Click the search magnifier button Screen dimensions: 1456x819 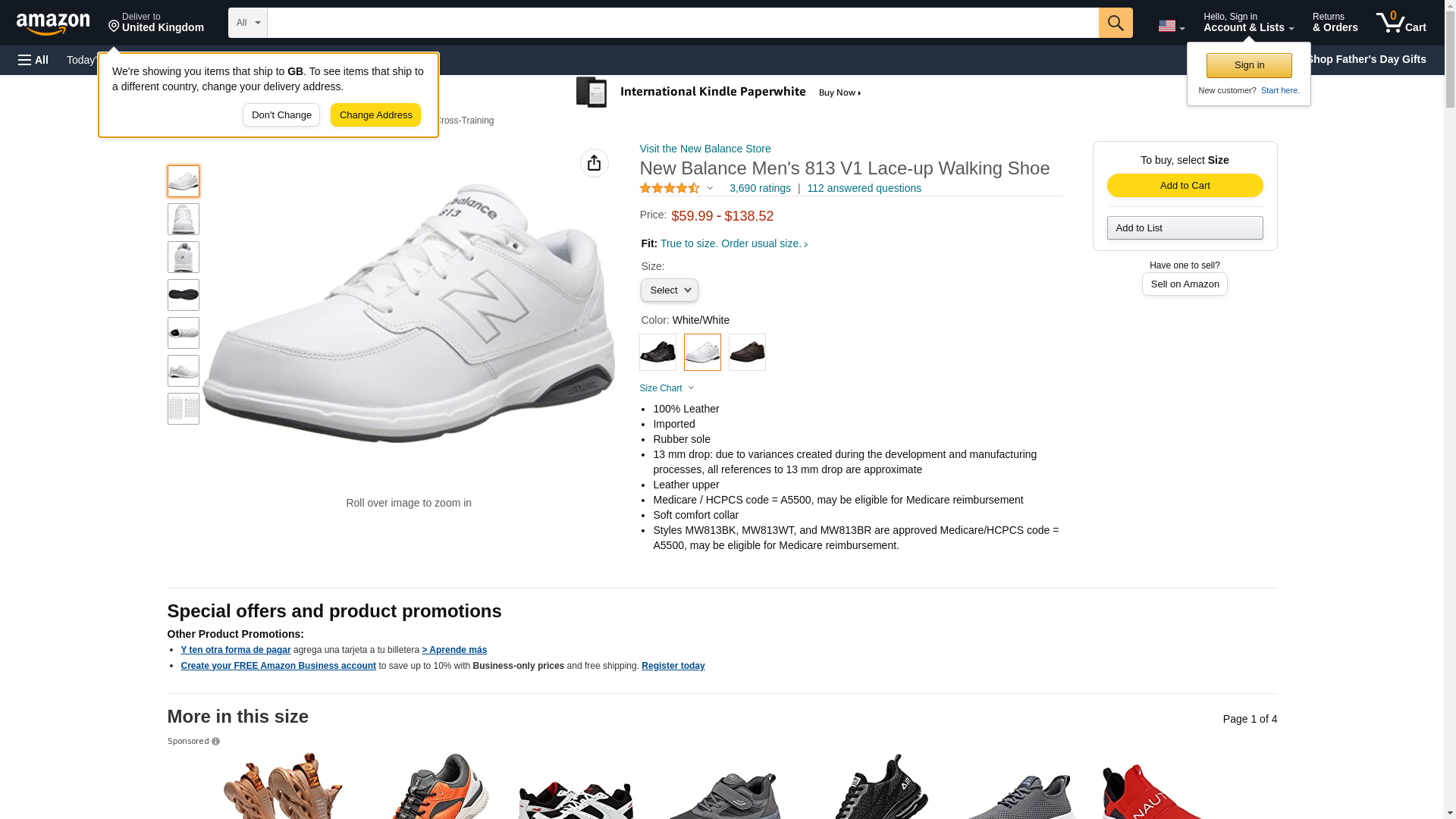(x=1115, y=23)
